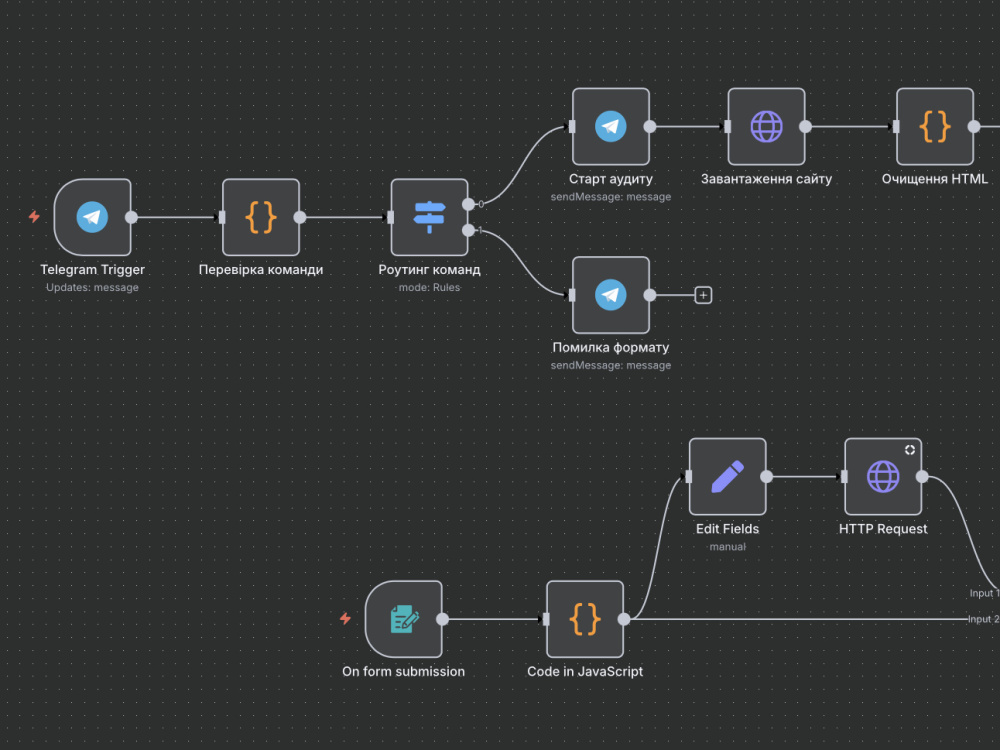Click the Input 2 connection label
The height and width of the screenshot is (750, 1000).
(x=983, y=619)
